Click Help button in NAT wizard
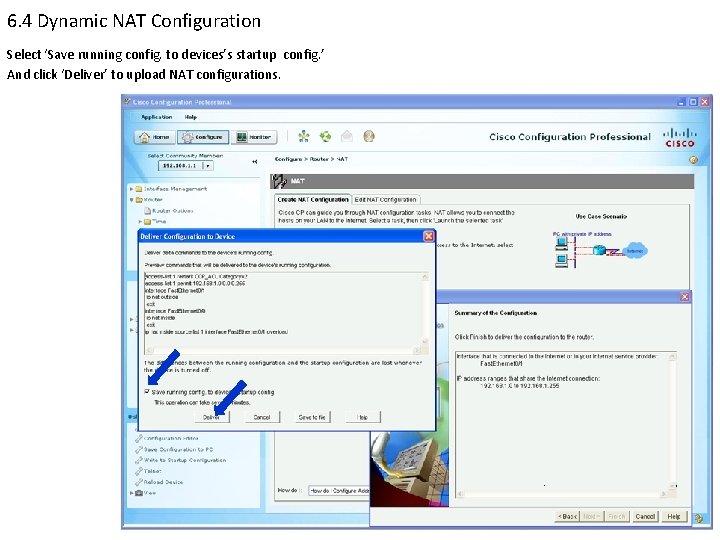The width and height of the screenshot is (720, 540). [x=674, y=517]
